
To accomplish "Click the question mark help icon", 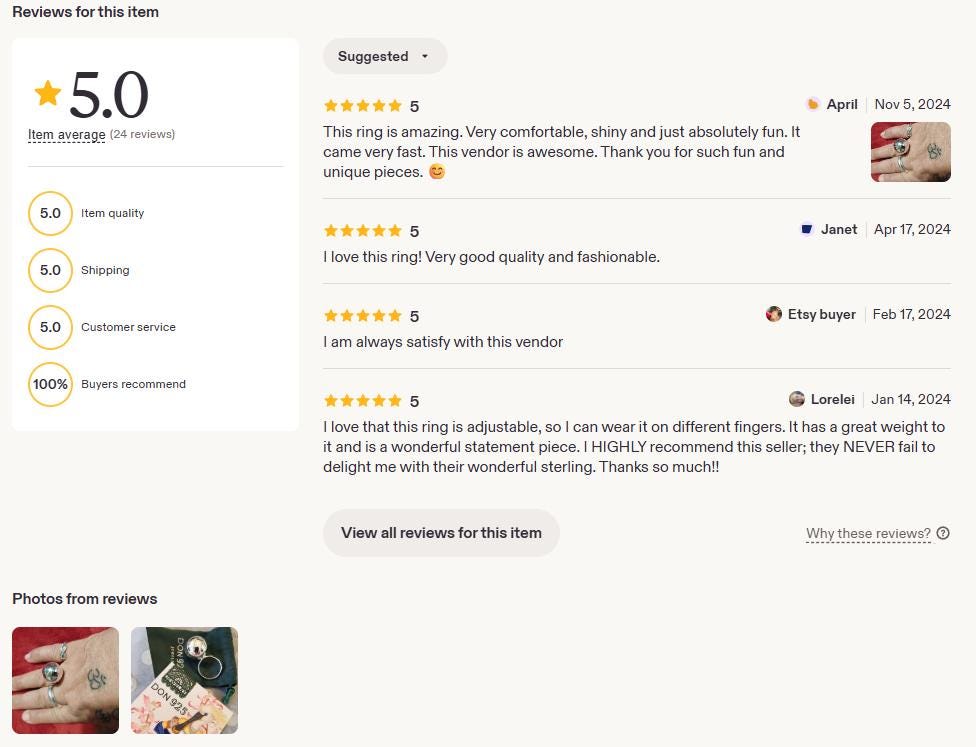I will click(943, 533).
